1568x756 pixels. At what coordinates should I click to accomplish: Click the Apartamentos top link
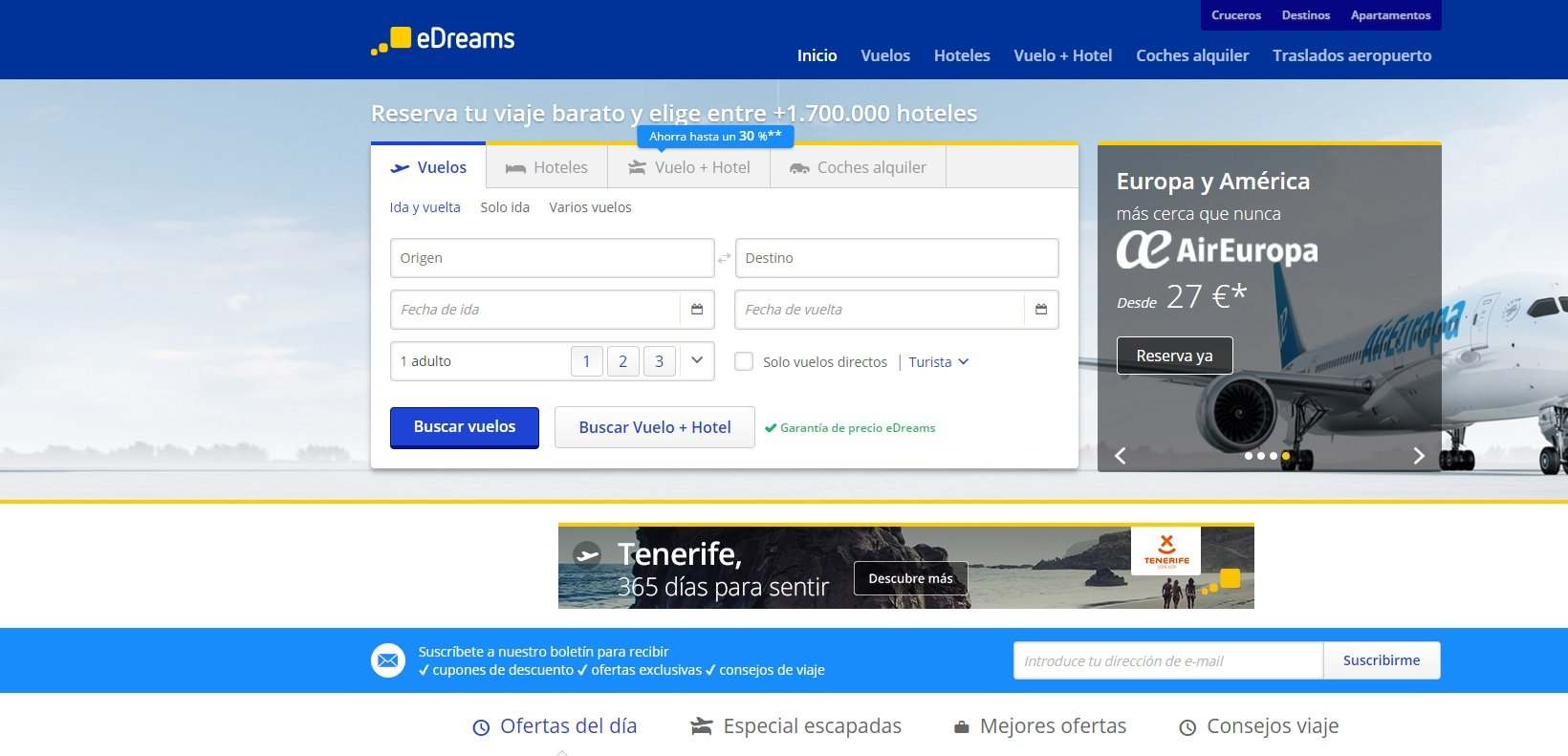(1391, 15)
